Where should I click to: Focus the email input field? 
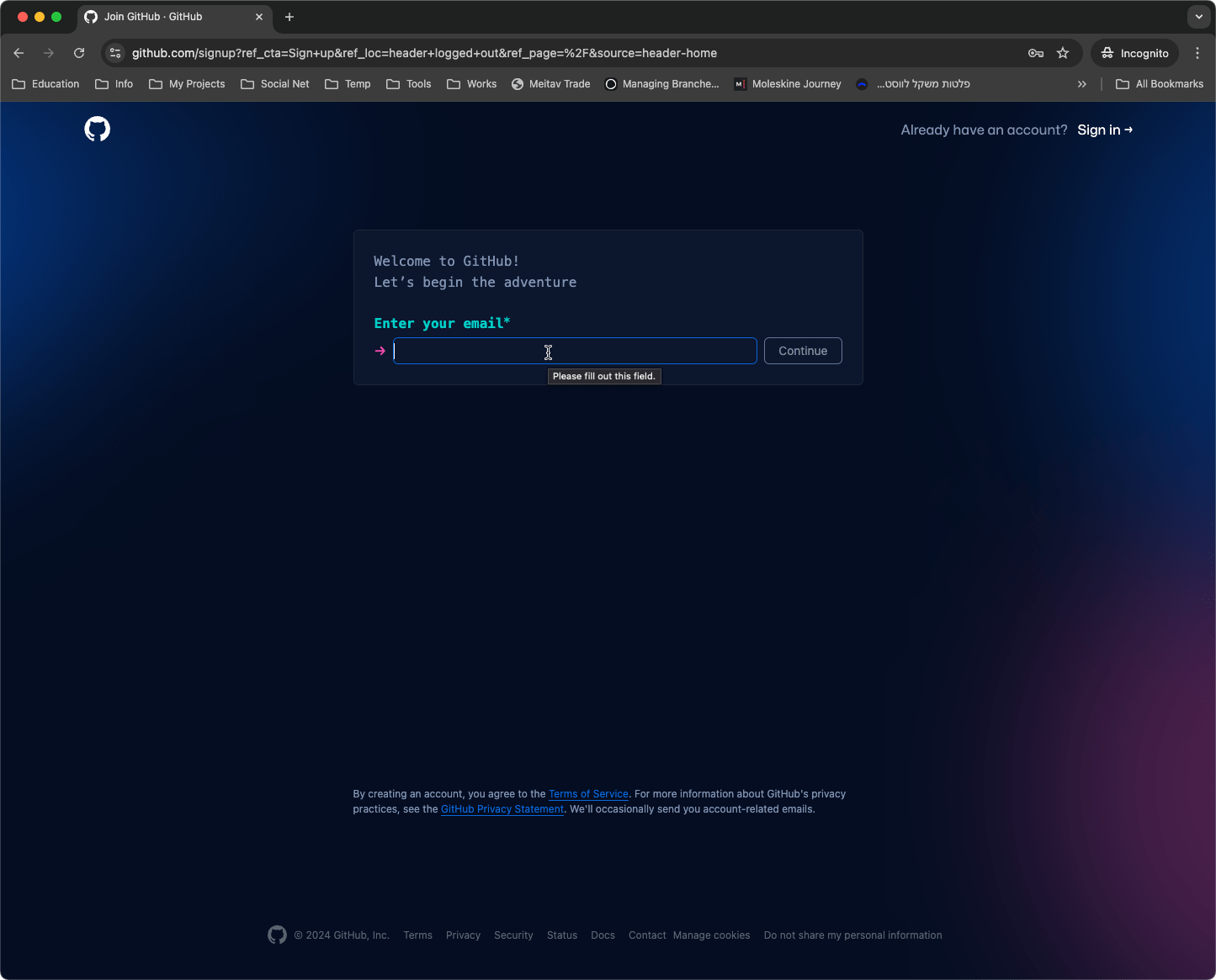tap(575, 351)
